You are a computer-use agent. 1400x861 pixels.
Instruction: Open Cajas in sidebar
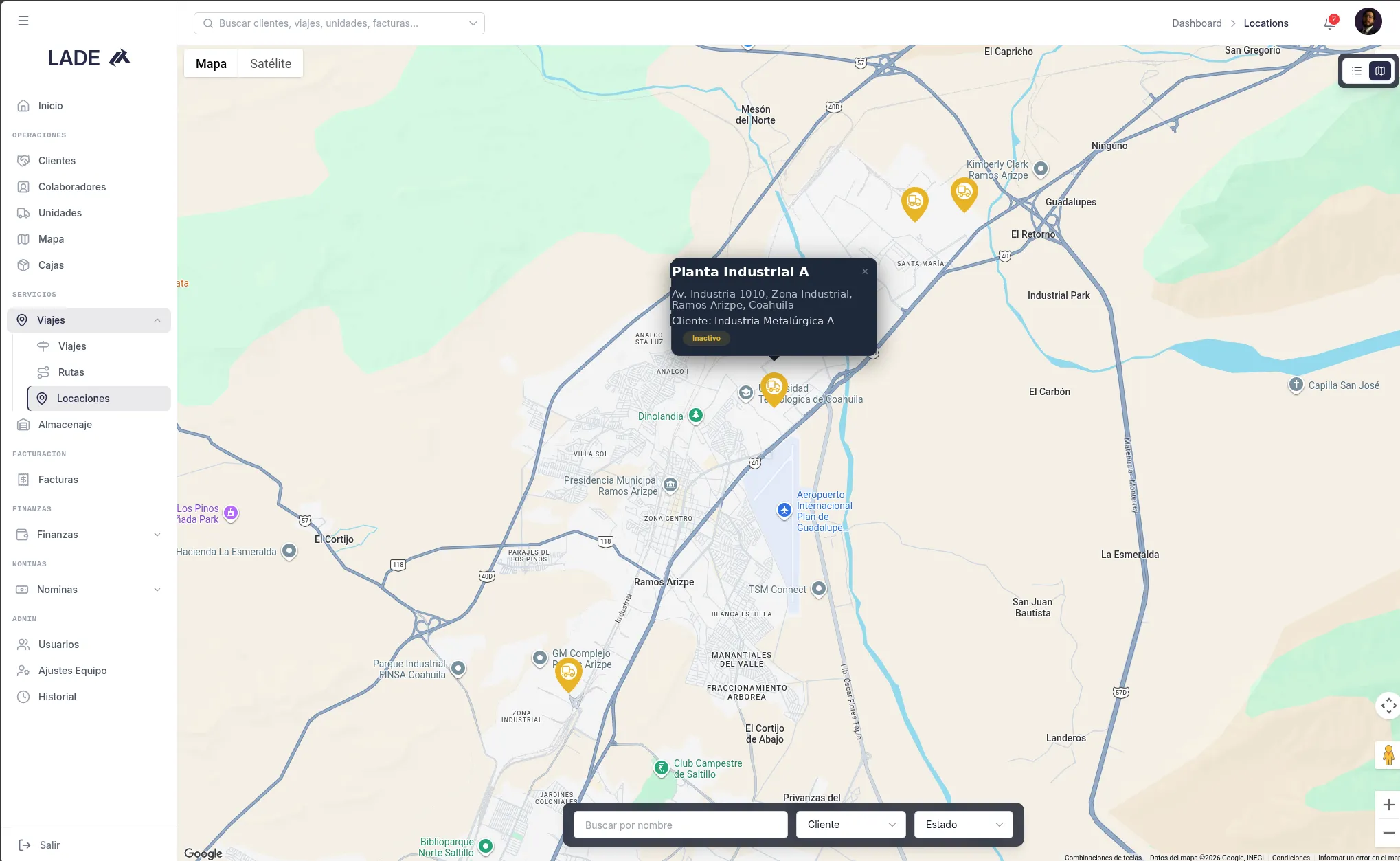[x=89, y=265]
